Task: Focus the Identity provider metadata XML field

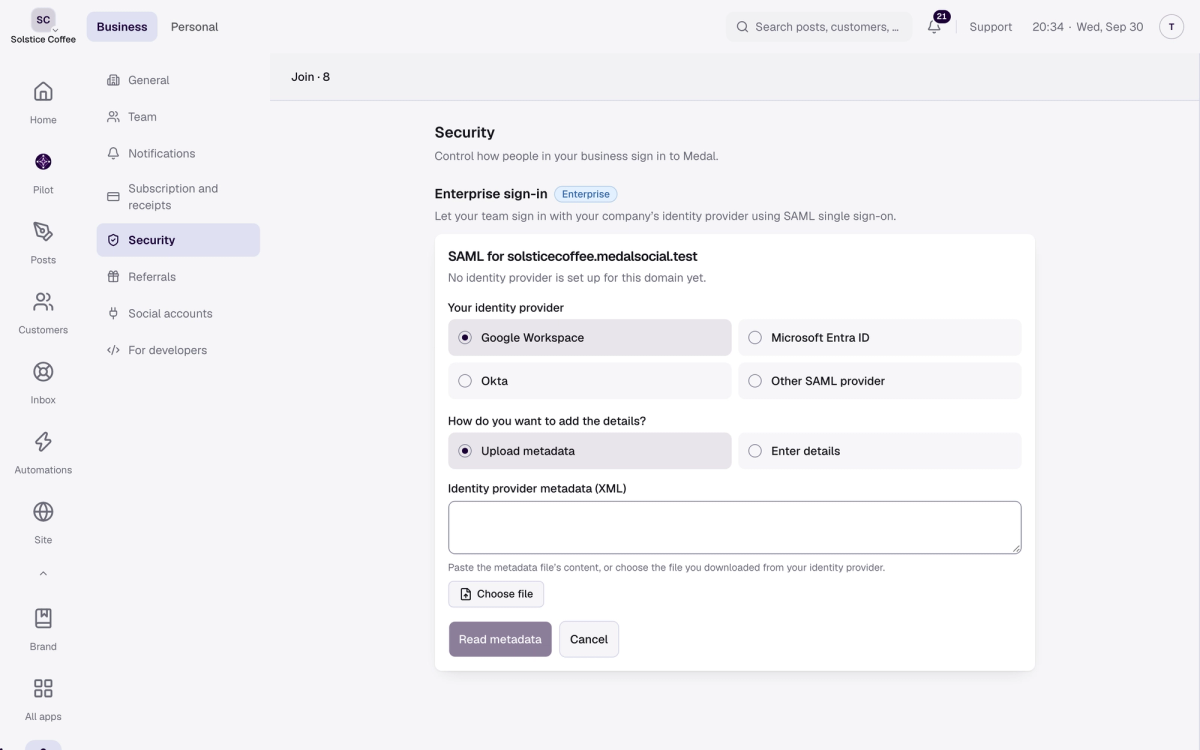Action: click(735, 527)
